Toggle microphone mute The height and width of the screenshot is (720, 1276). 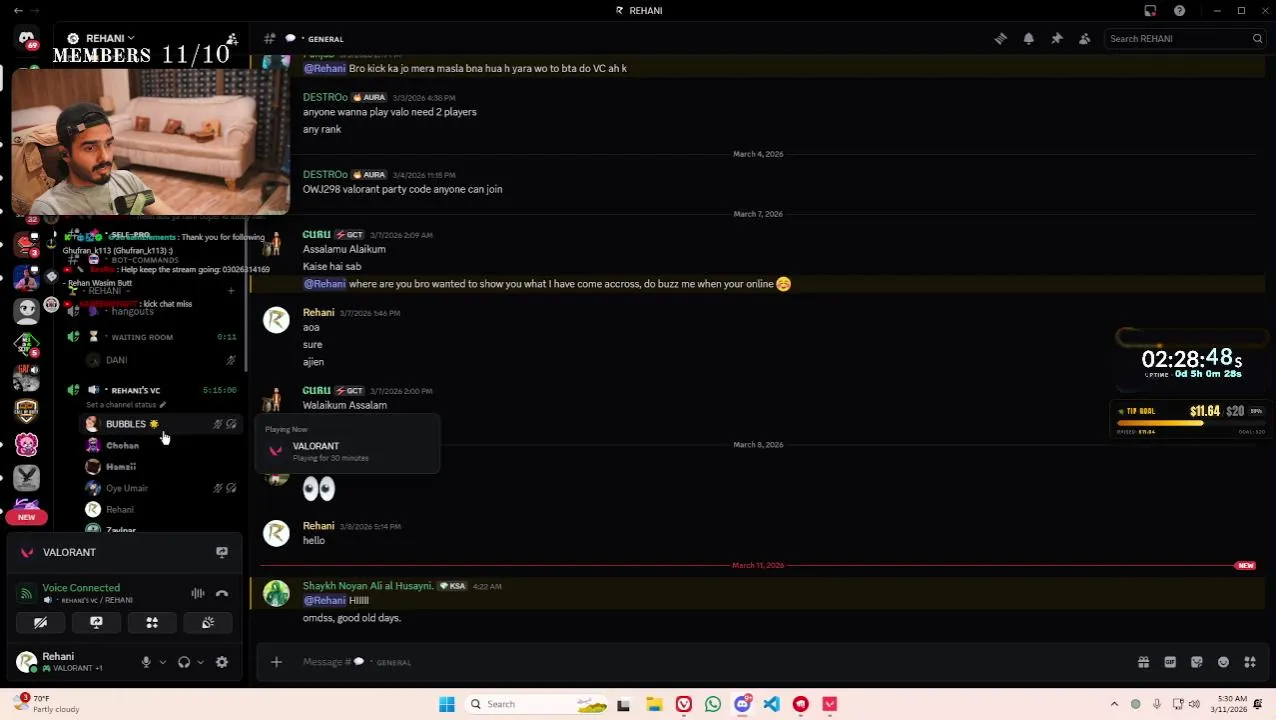point(146,662)
